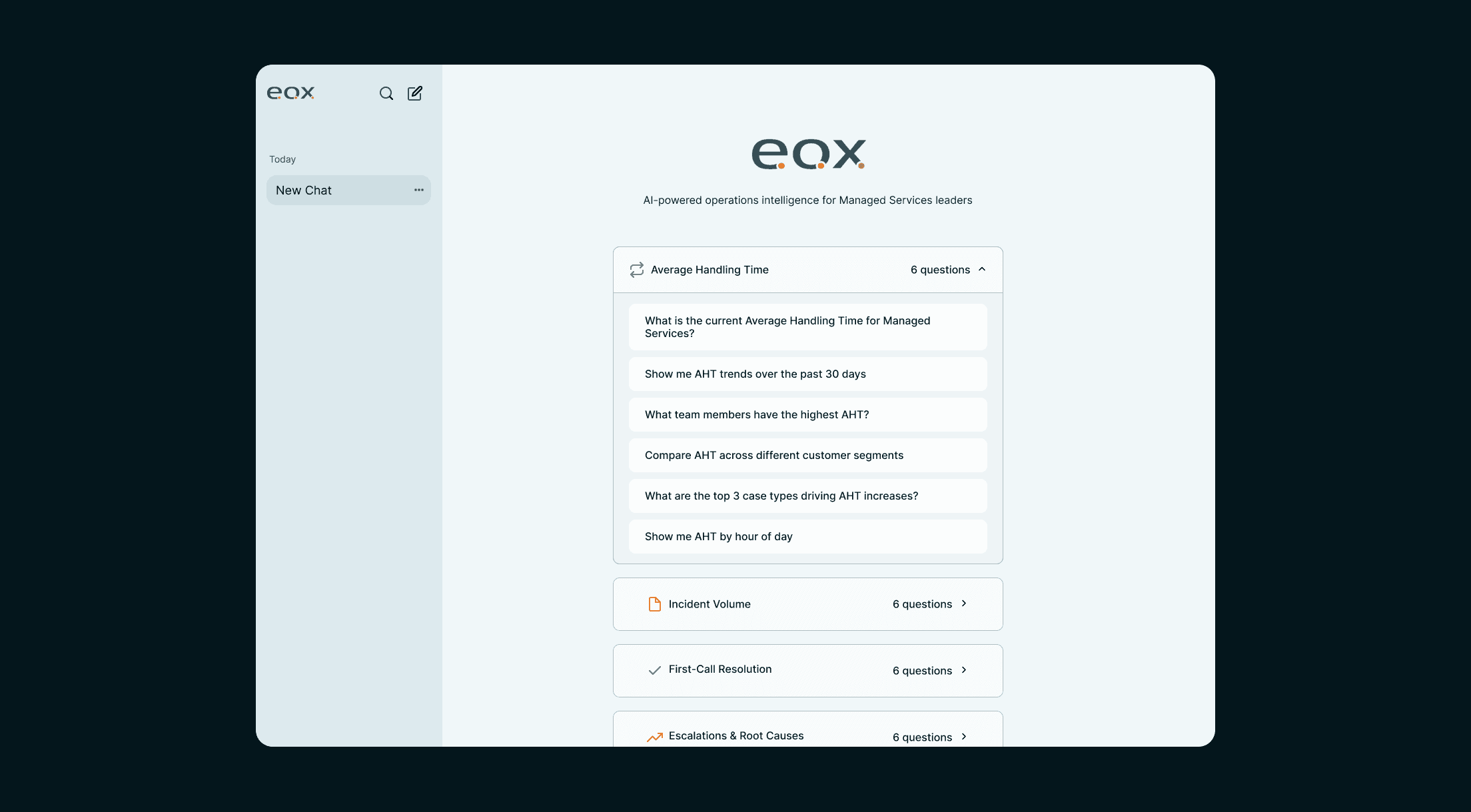Pick 'What team members have highest AHT'
This screenshot has width=1471, height=812.
pyautogui.click(x=807, y=415)
